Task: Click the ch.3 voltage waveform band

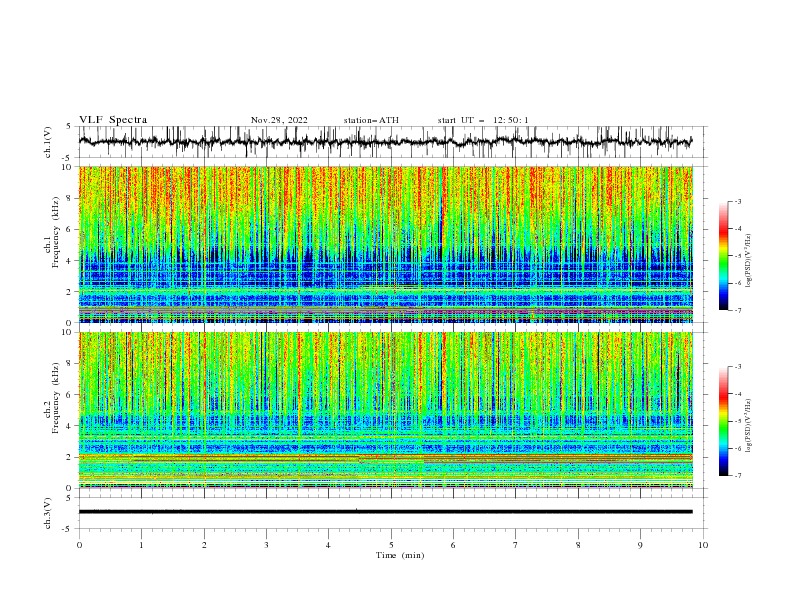Action: click(x=385, y=512)
